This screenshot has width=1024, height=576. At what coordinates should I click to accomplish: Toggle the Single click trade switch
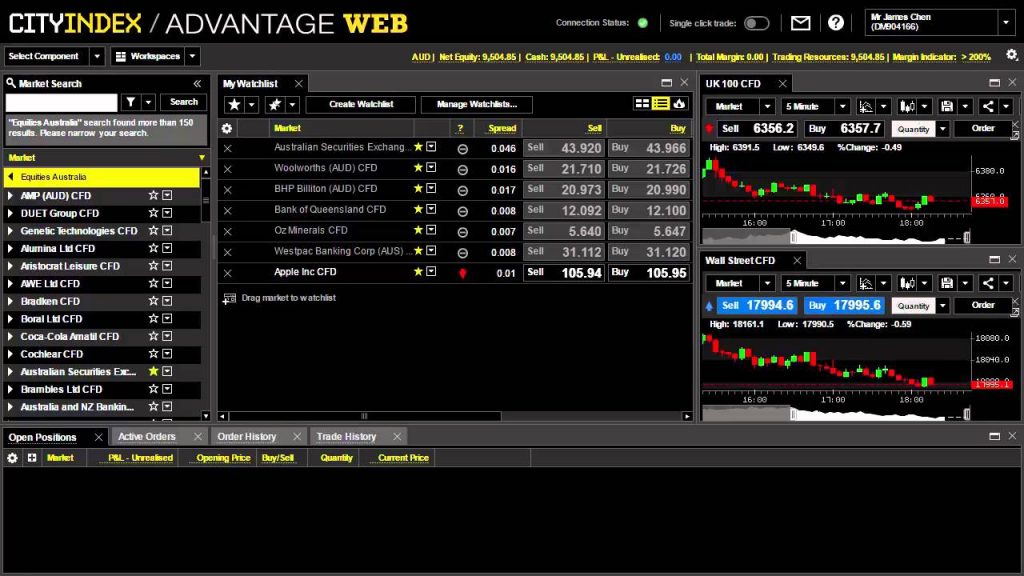(756, 24)
